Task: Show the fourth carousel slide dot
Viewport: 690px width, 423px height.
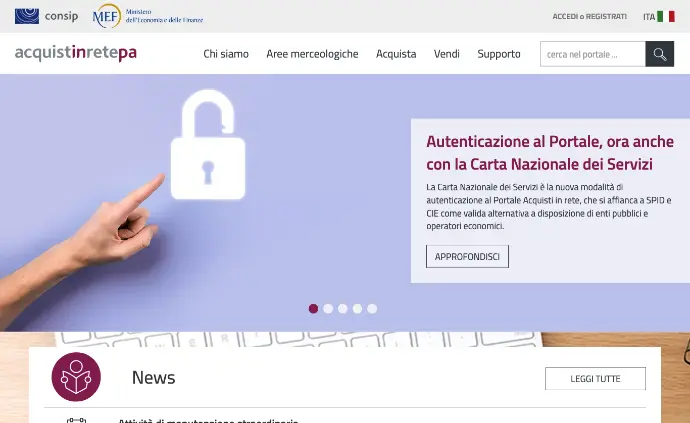Action: (x=357, y=309)
